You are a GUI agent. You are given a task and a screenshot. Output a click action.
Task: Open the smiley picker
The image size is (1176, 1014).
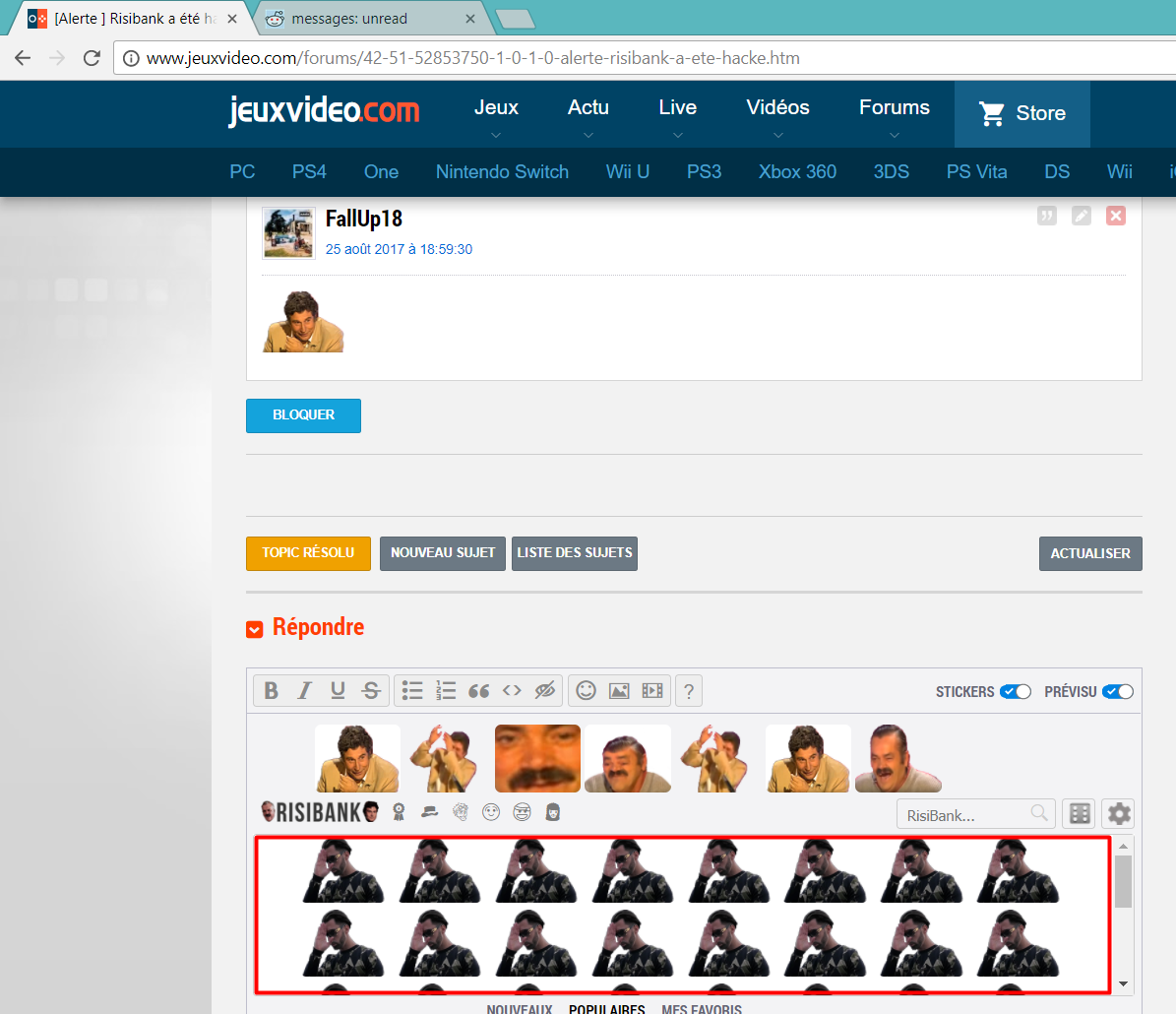(586, 690)
